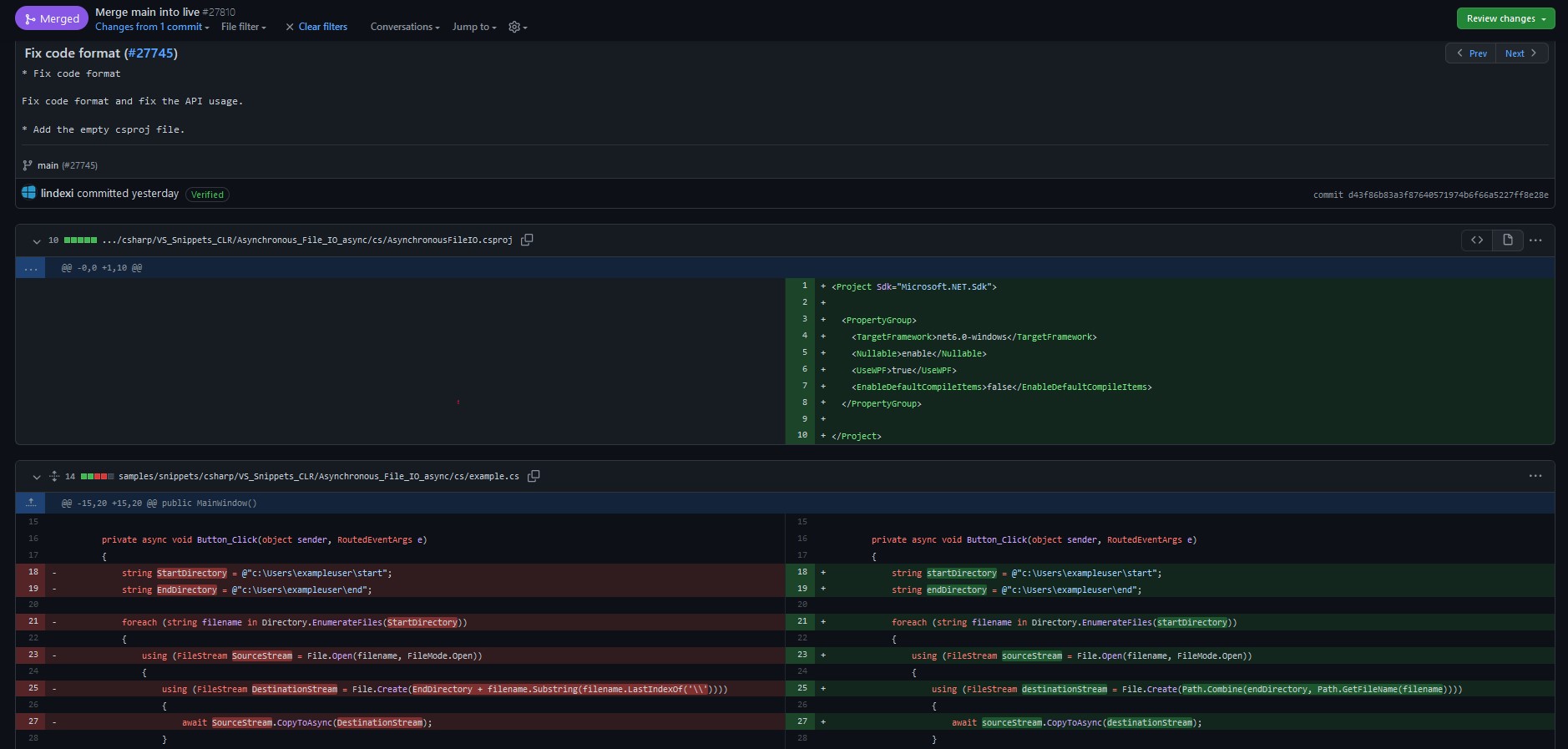Copy the example.cs file path
Screen dimensions: 1568x749
534,476
